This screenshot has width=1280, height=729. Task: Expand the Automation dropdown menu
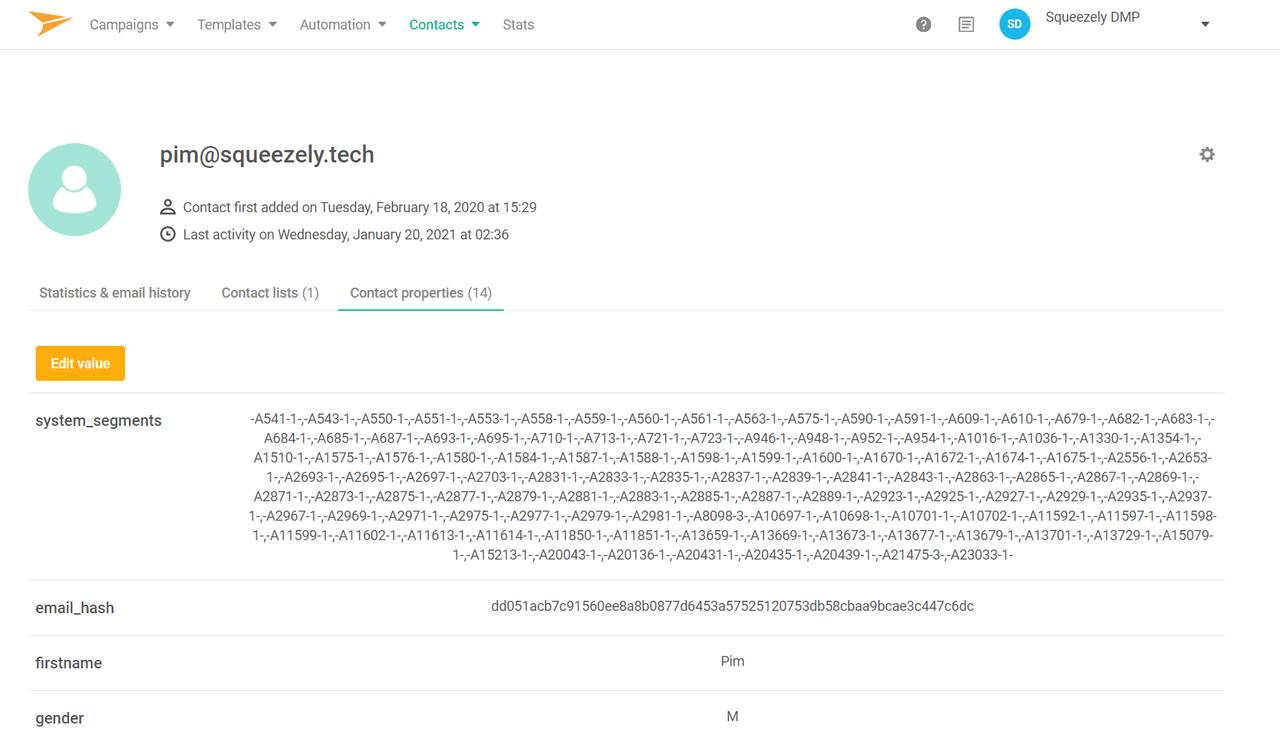point(343,25)
